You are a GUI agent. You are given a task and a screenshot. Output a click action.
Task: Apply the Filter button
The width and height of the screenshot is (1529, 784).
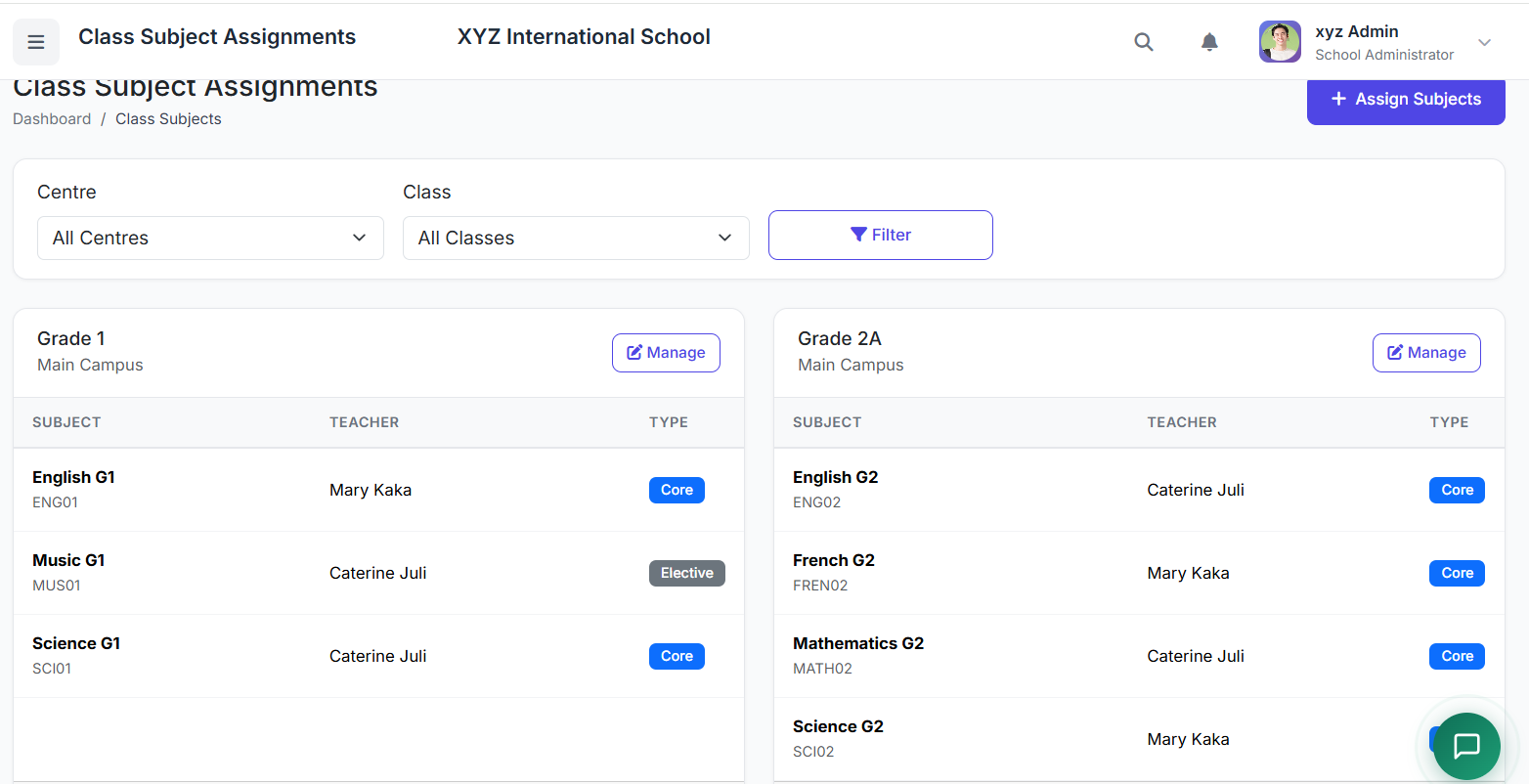(881, 235)
